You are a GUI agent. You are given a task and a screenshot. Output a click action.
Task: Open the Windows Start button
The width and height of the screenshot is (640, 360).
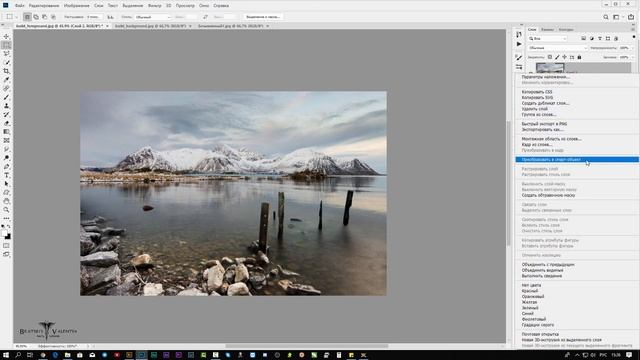tap(6, 355)
